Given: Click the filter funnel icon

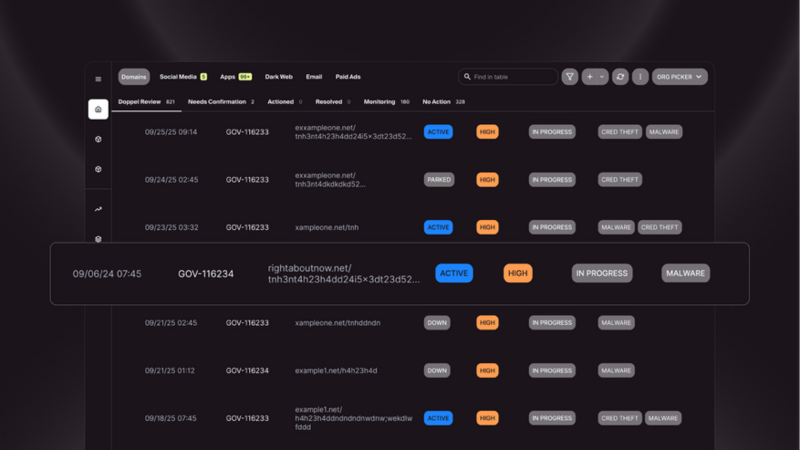Looking at the screenshot, I should pyautogui.click(x=569, y=77).
